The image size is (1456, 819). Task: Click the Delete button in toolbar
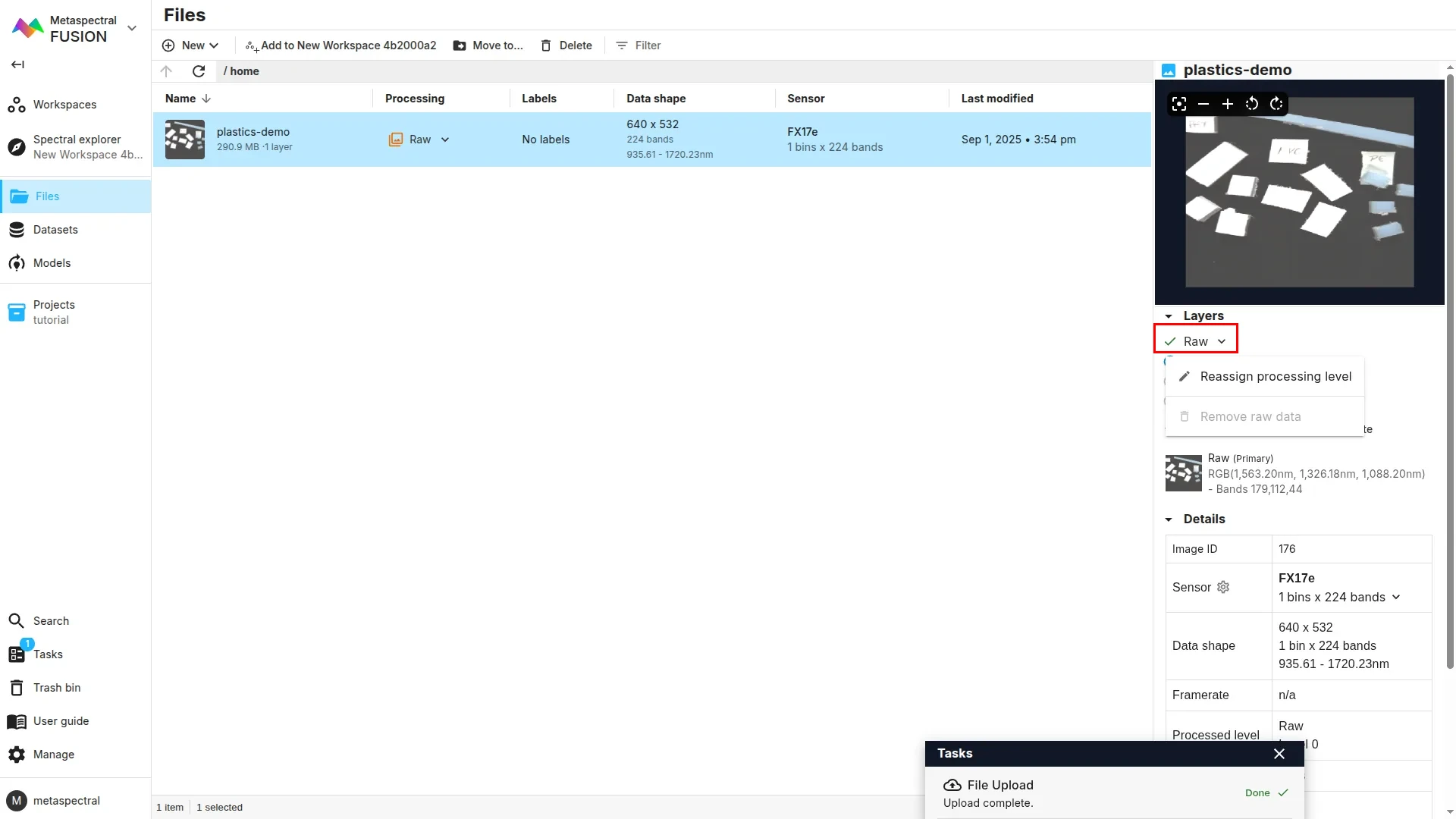566,45
